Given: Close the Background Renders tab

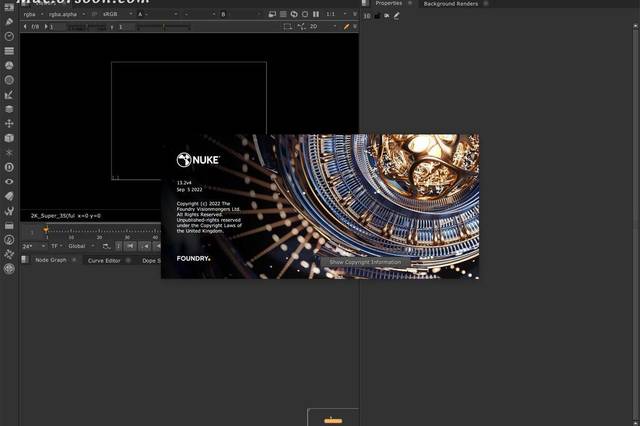Looking at the screenshot, I should click(486, 4).
